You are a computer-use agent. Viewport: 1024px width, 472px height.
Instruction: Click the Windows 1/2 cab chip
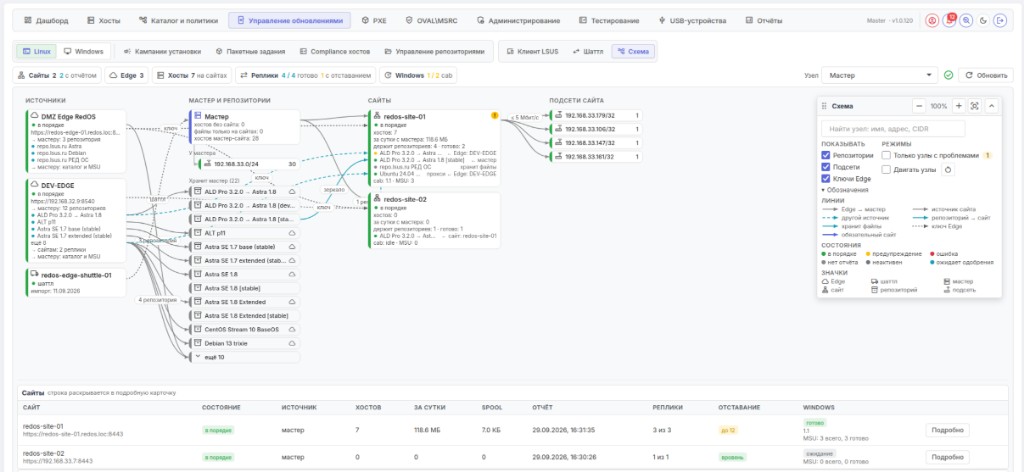pyautogui.click(x=418, y=75)
